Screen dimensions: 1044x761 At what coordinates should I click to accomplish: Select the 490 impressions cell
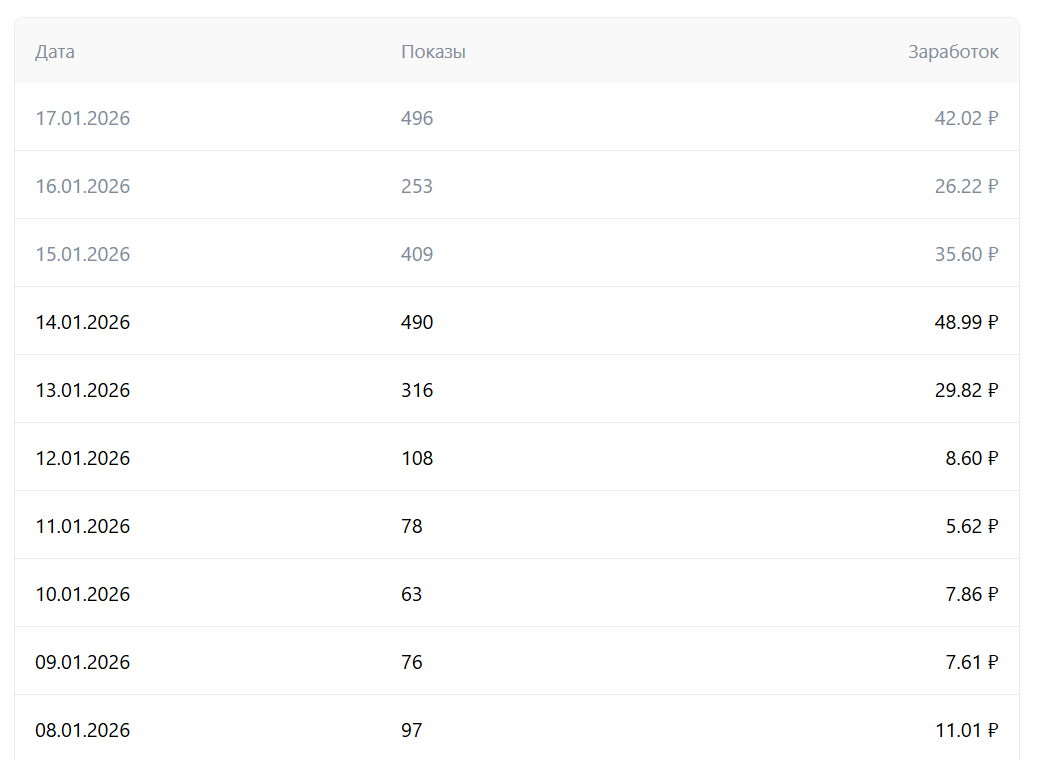[417, 322]
